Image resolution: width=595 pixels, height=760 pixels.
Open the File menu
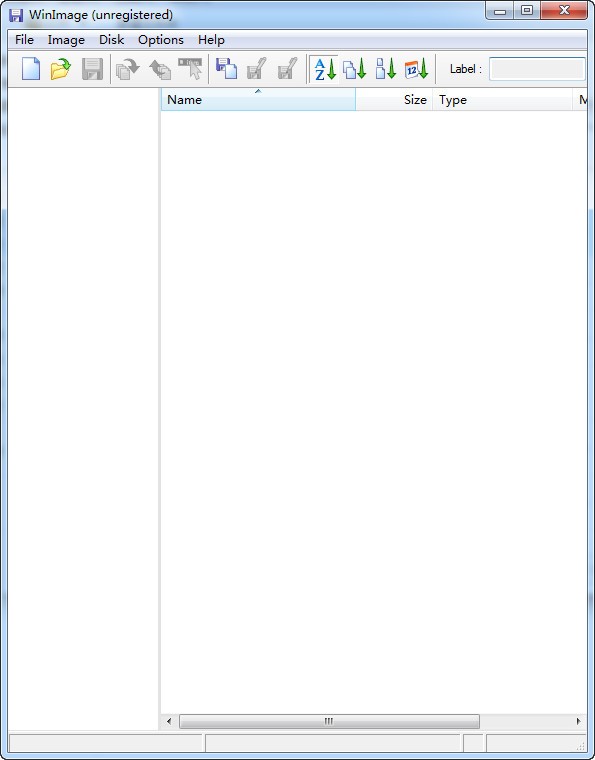pyautogui.click(x=24, y=40)
